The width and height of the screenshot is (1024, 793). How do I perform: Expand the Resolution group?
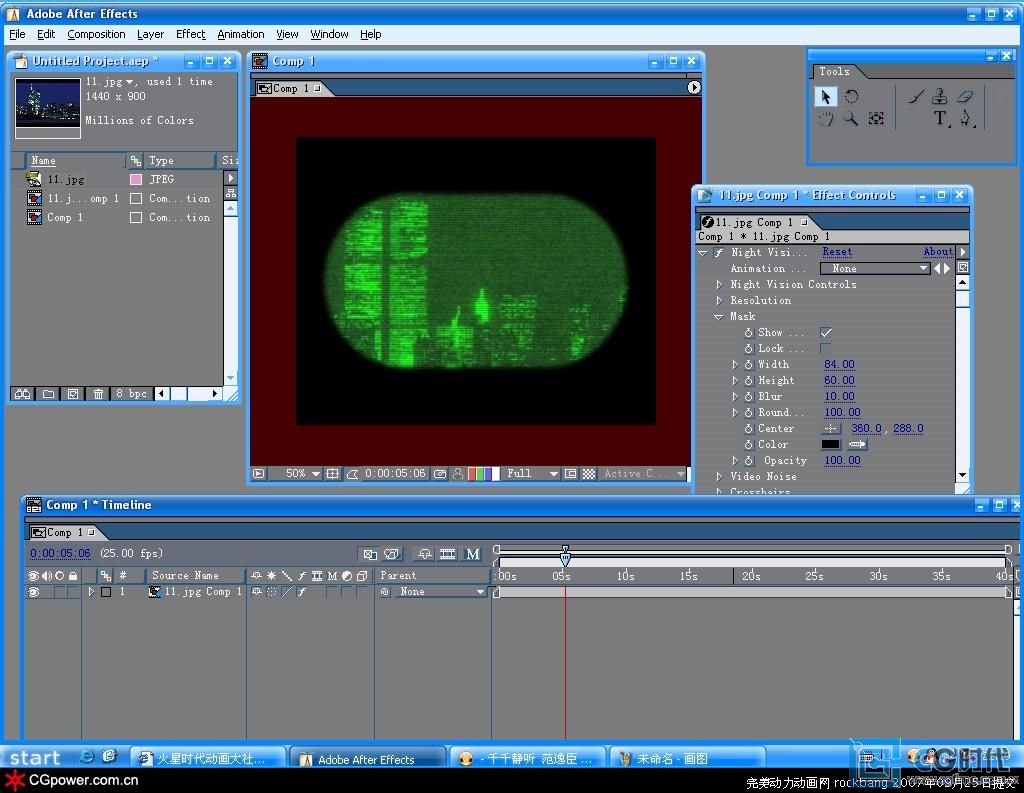pos(719,300)
